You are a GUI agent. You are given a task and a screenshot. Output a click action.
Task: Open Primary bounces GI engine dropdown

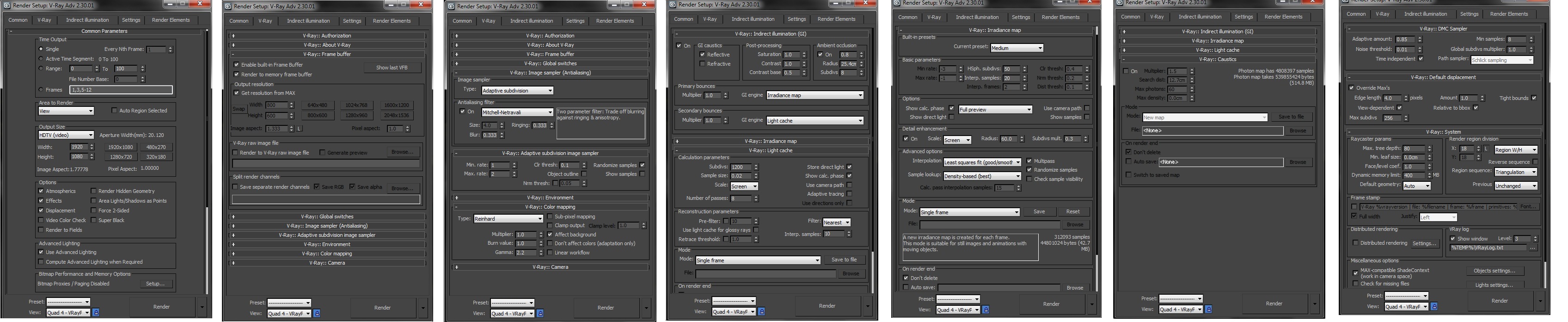point(815,95)
